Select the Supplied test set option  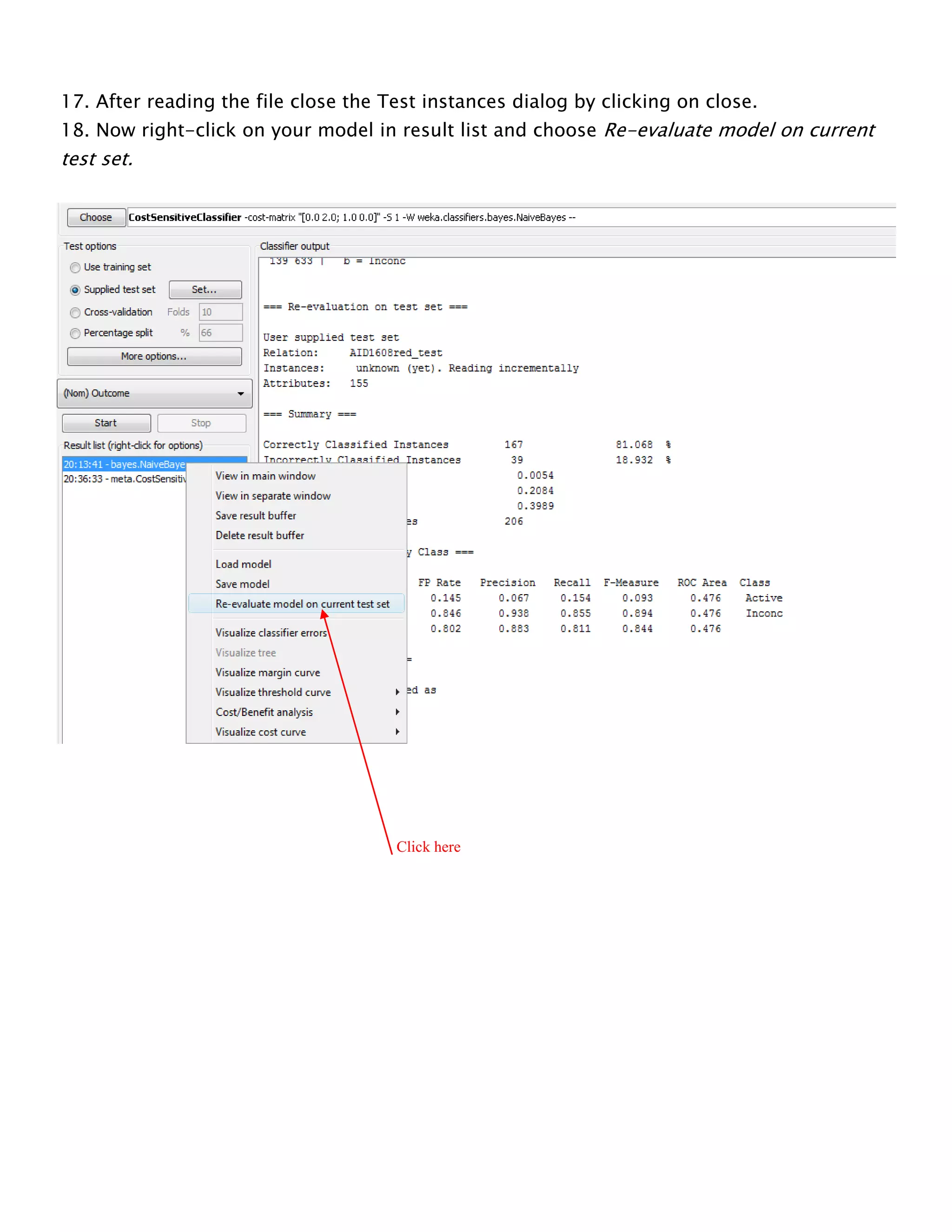[x=75, y=290]
